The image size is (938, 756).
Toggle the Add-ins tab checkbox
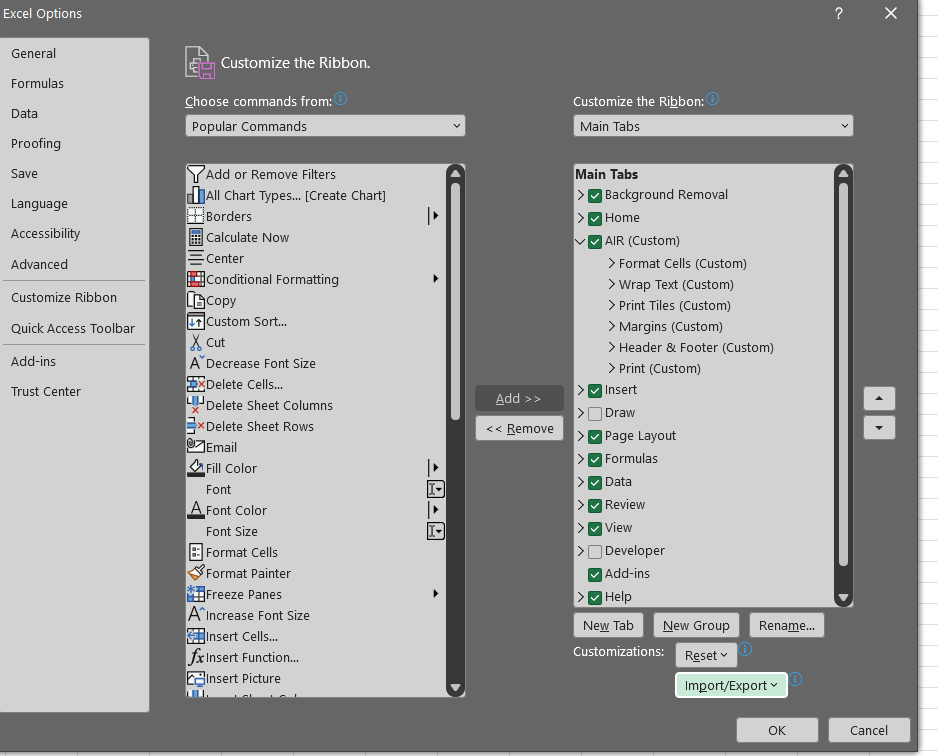(x=595, y=575)
